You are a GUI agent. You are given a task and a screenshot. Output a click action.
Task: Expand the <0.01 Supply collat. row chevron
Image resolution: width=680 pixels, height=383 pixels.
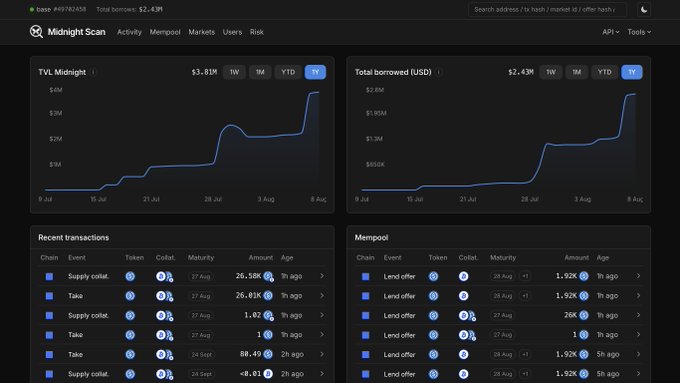click(322, 373)
